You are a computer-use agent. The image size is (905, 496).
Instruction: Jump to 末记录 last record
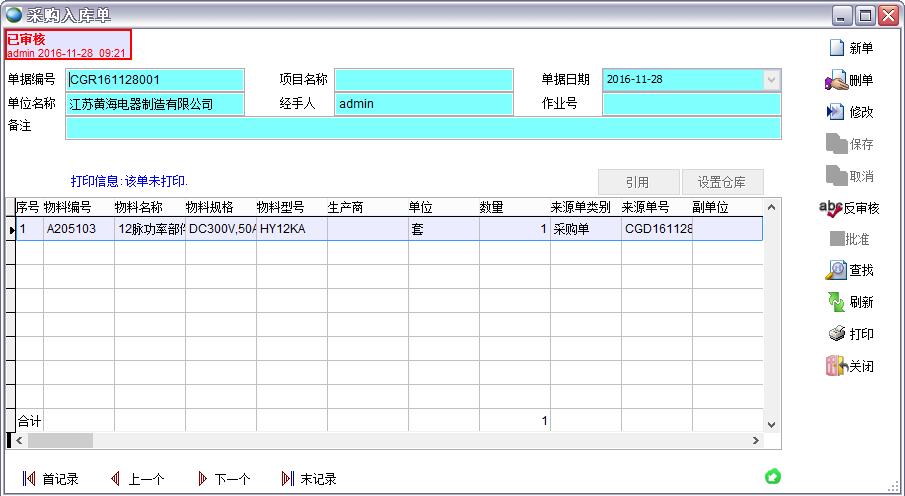click(288, 479)
